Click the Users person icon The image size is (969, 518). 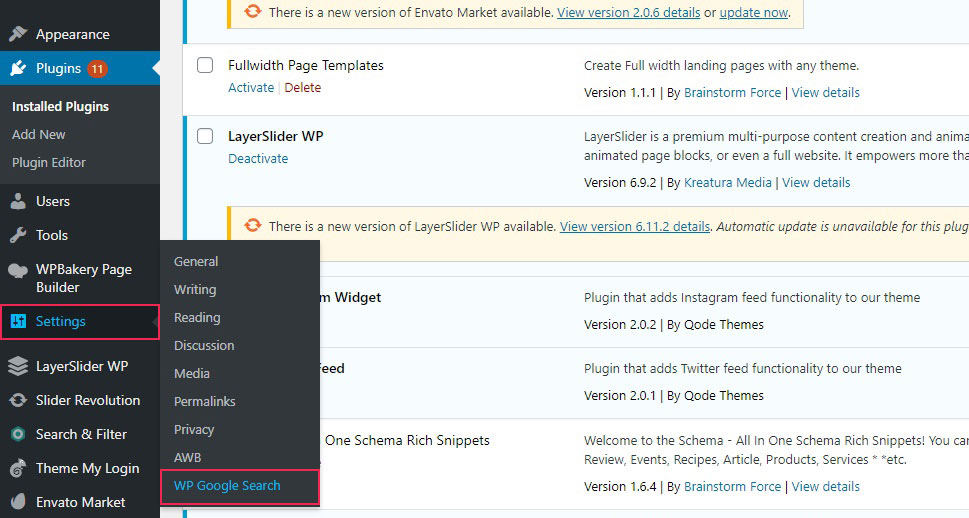(x=18, y=201)
